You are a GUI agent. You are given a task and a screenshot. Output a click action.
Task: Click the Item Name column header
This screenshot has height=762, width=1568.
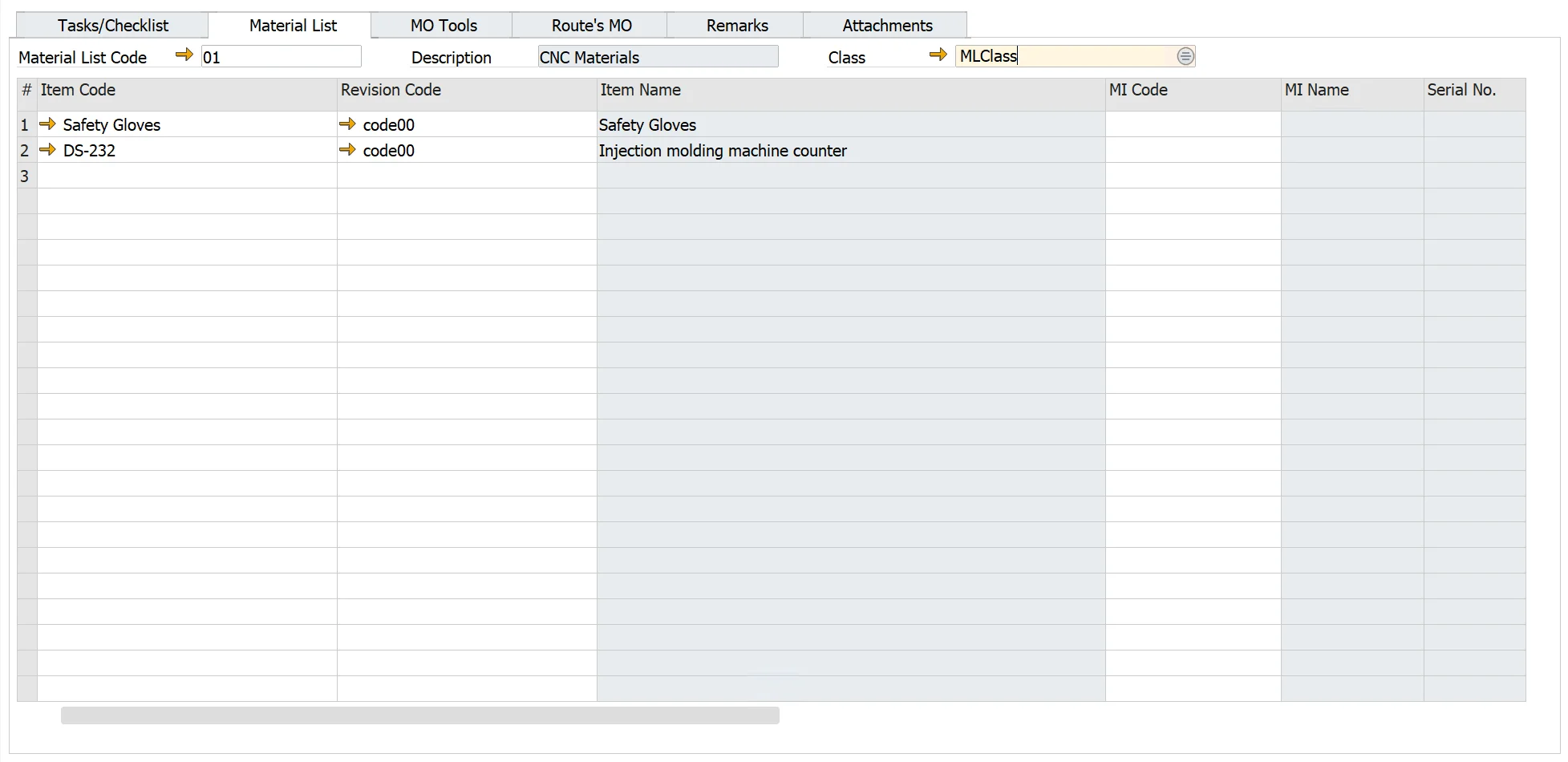640,90
